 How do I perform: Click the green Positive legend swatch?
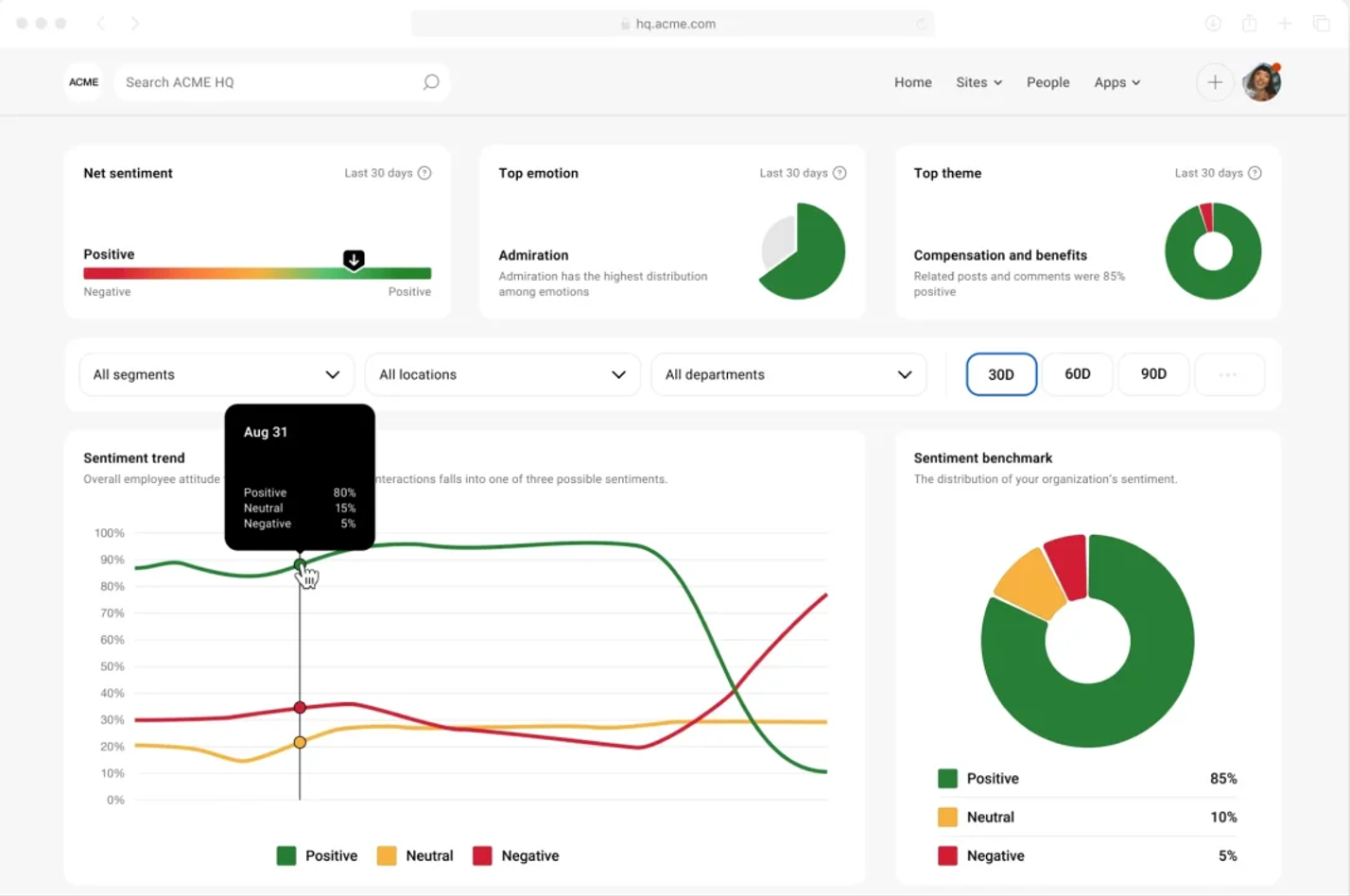[286, 855]
